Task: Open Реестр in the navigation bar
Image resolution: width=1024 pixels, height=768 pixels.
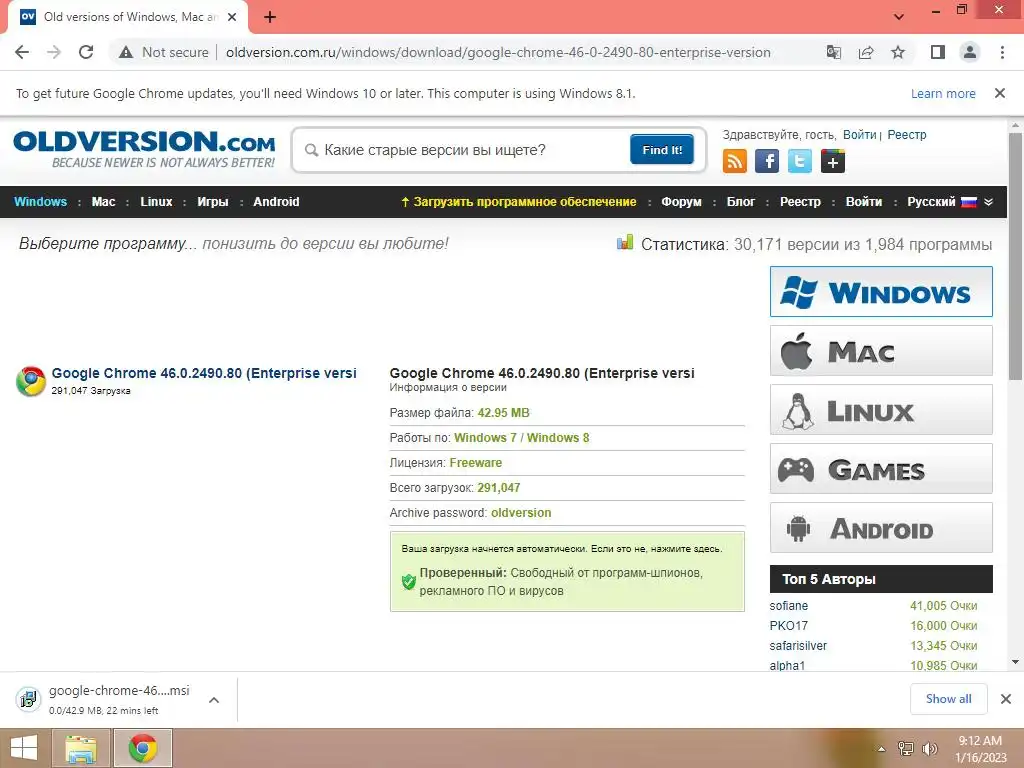Action: coord(800,202)
